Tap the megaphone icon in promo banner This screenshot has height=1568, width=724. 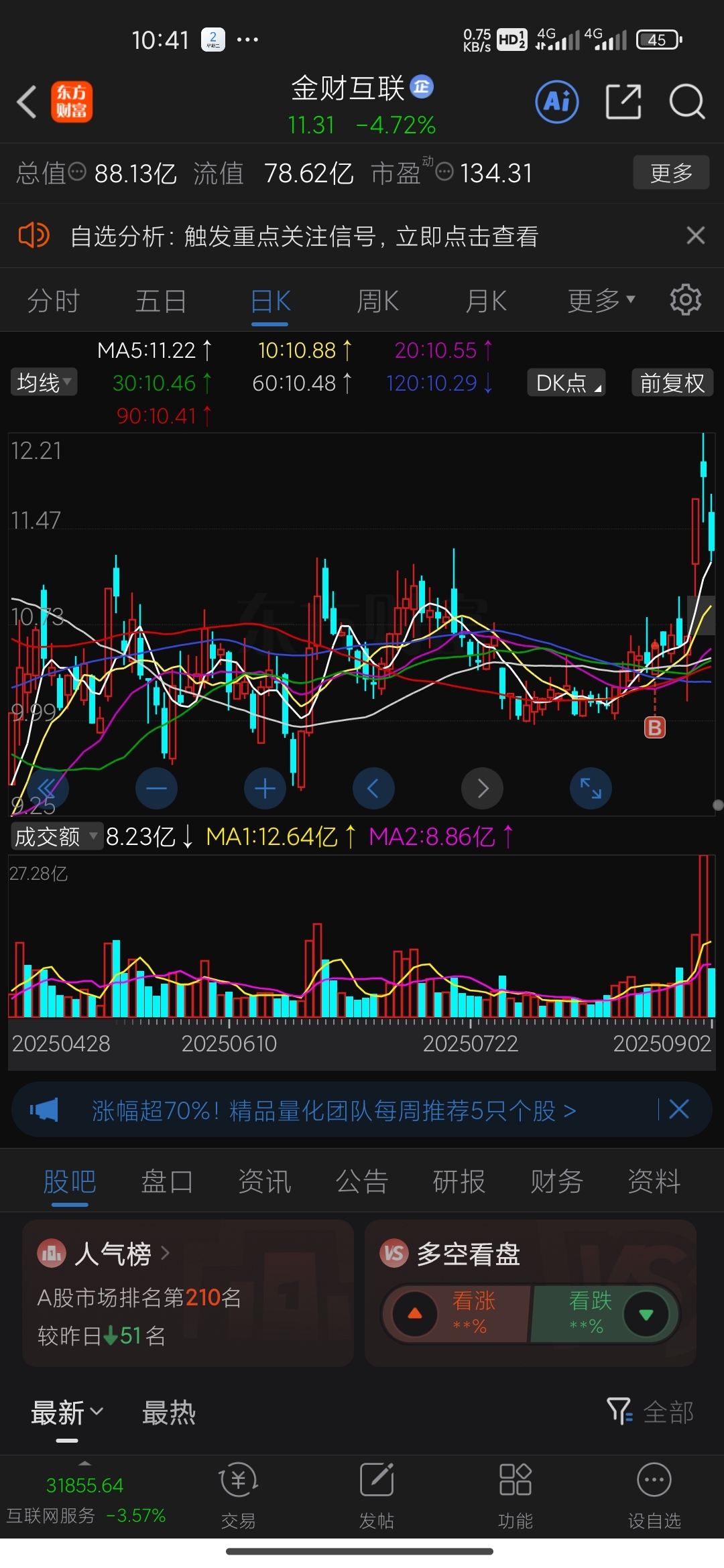coord(44,1110)
